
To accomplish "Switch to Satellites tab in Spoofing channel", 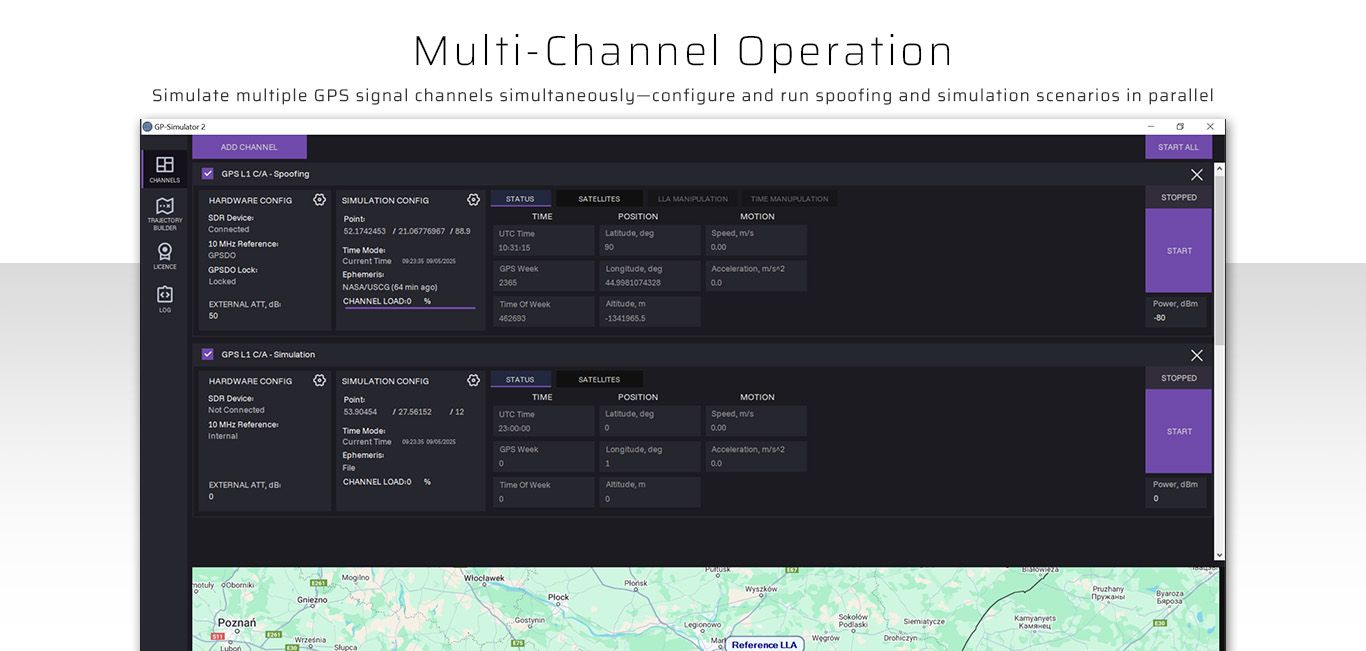I will click(x=599, y=199).
